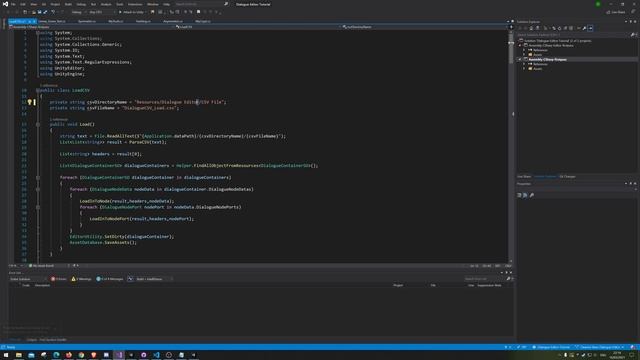
Task: Click the Attach to Unity button
Action: coord(131,12)
